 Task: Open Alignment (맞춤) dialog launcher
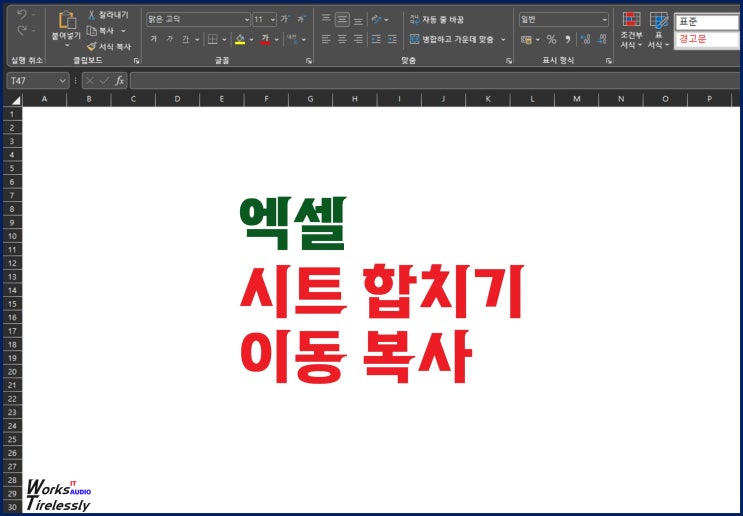click(509, 61)
